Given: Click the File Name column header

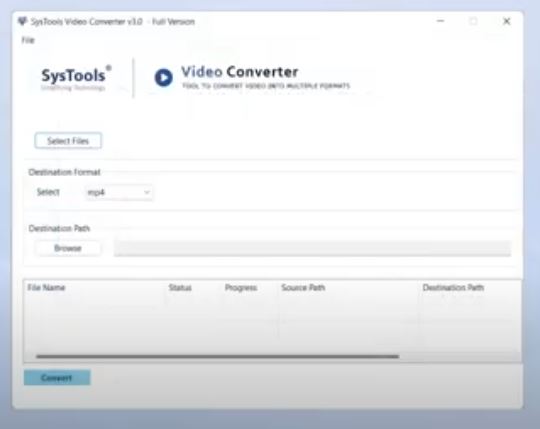Looking at the screenshot, I should (46, 287).
